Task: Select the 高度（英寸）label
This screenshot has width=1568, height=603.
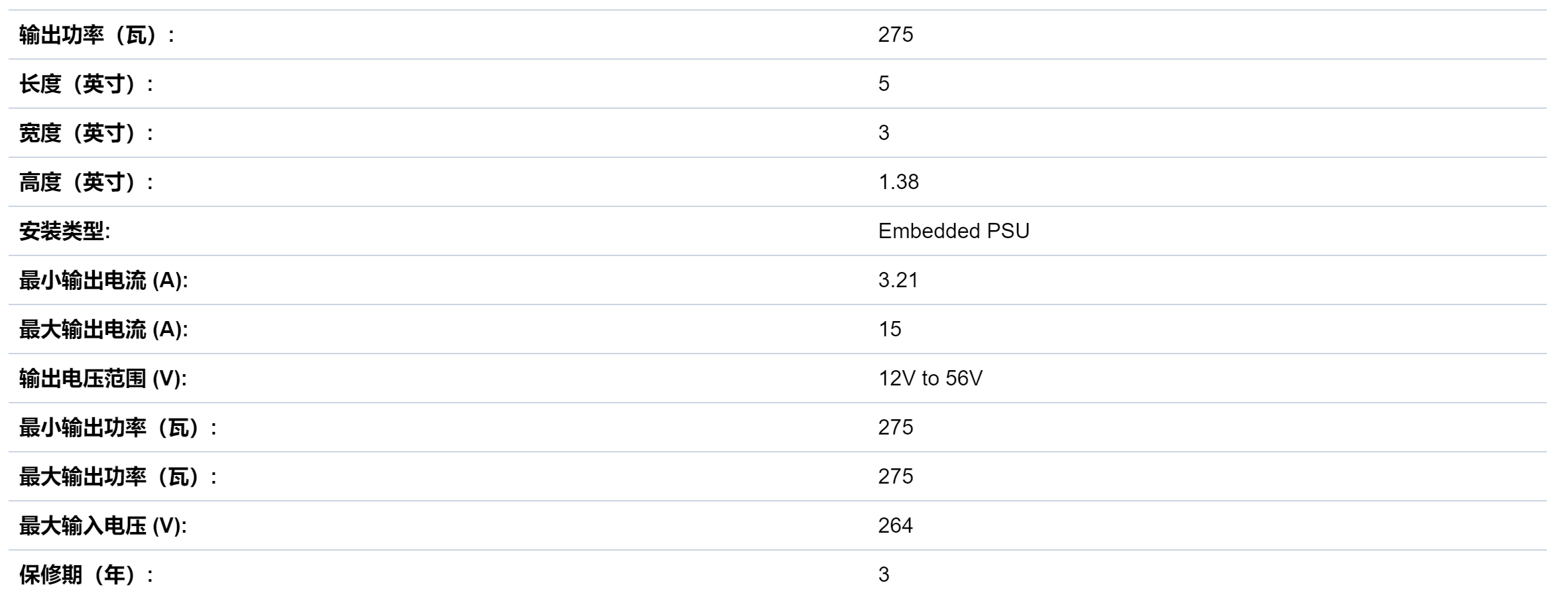Action: point(86,182)
